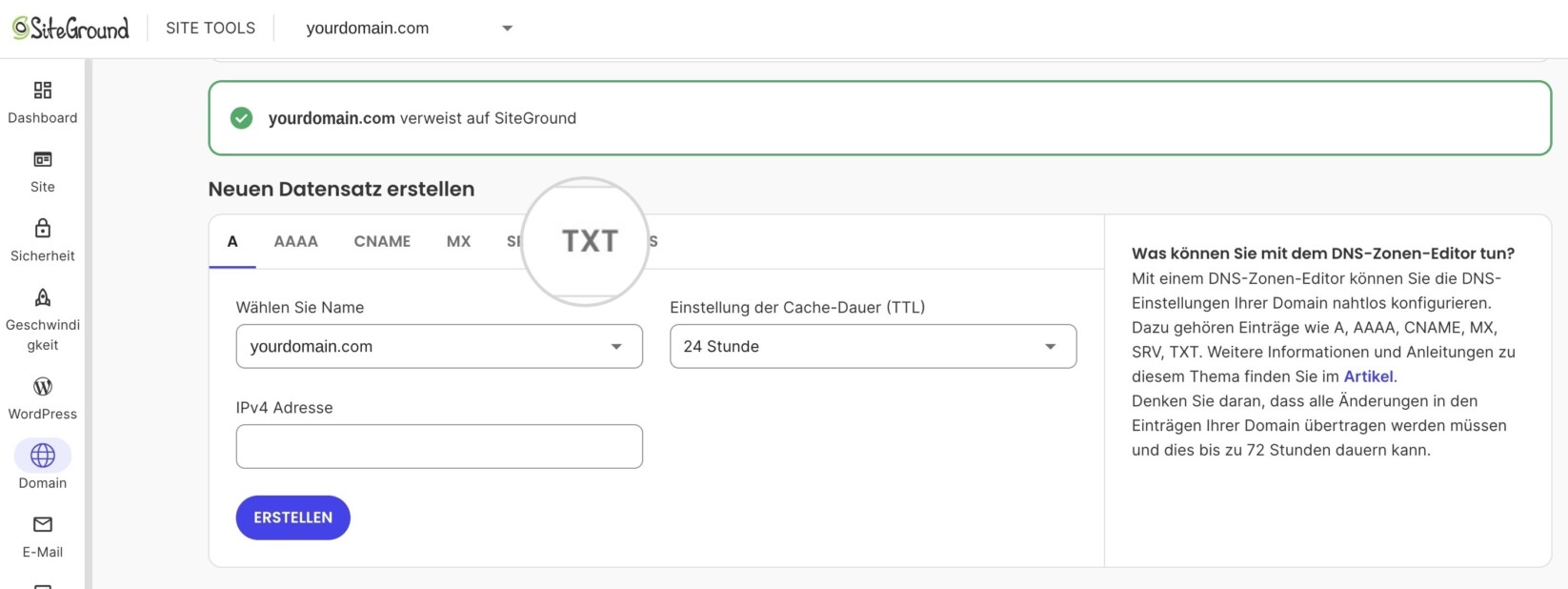Viewport: 1568px width, 589px height.
Task: Open the Geschwindigkeit rocket icon
Action: click(x=43, y=297)
